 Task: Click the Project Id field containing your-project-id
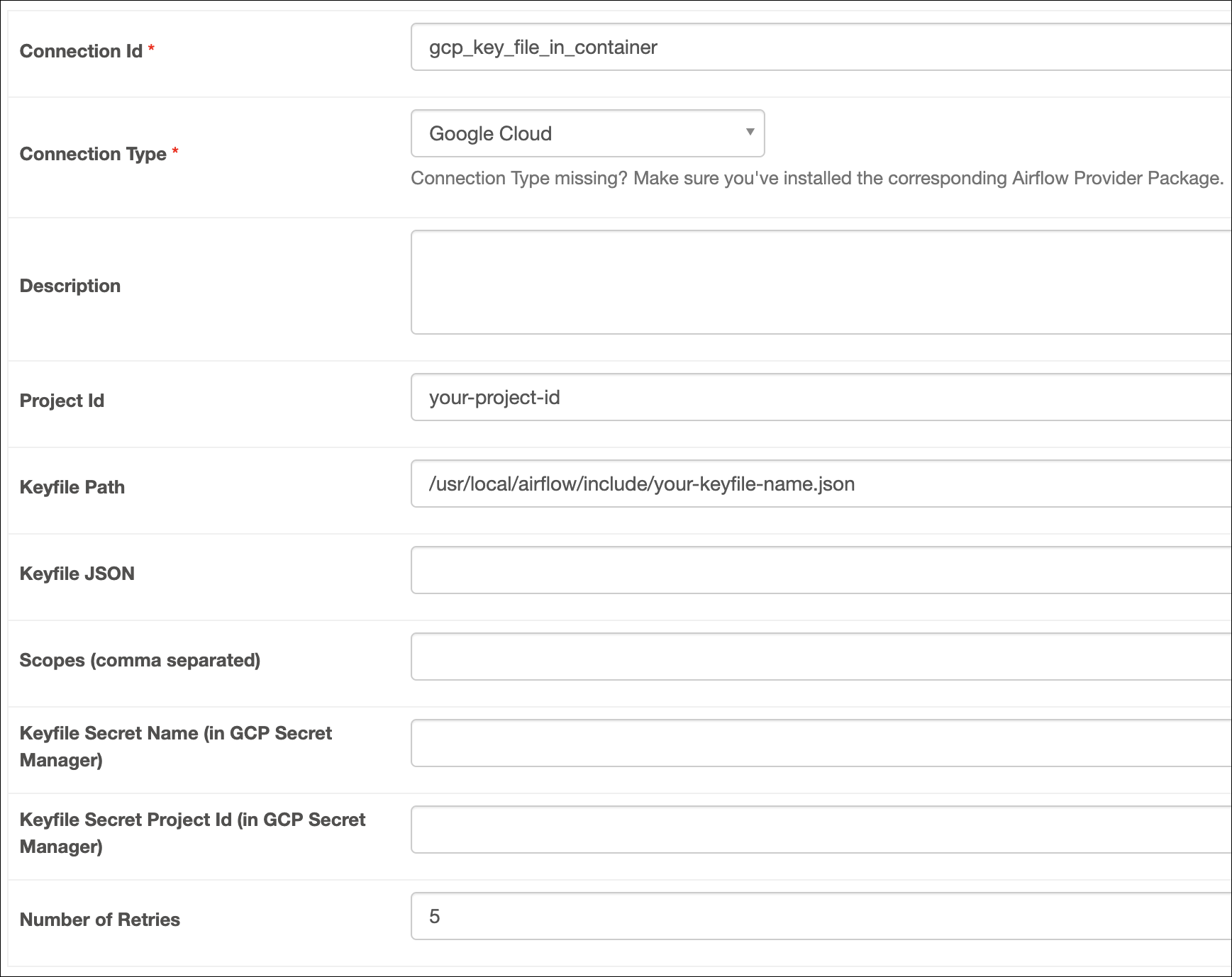[x=816, y=397]
